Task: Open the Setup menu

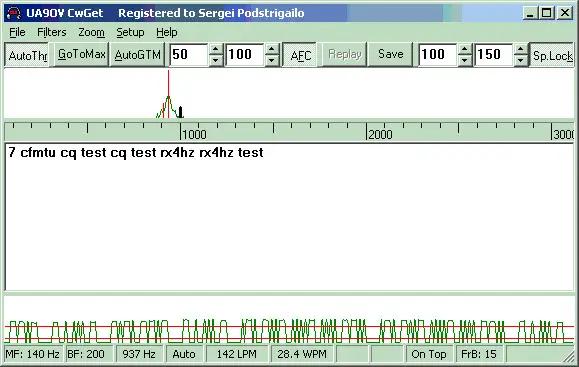Action: click(x=130, y=32)
